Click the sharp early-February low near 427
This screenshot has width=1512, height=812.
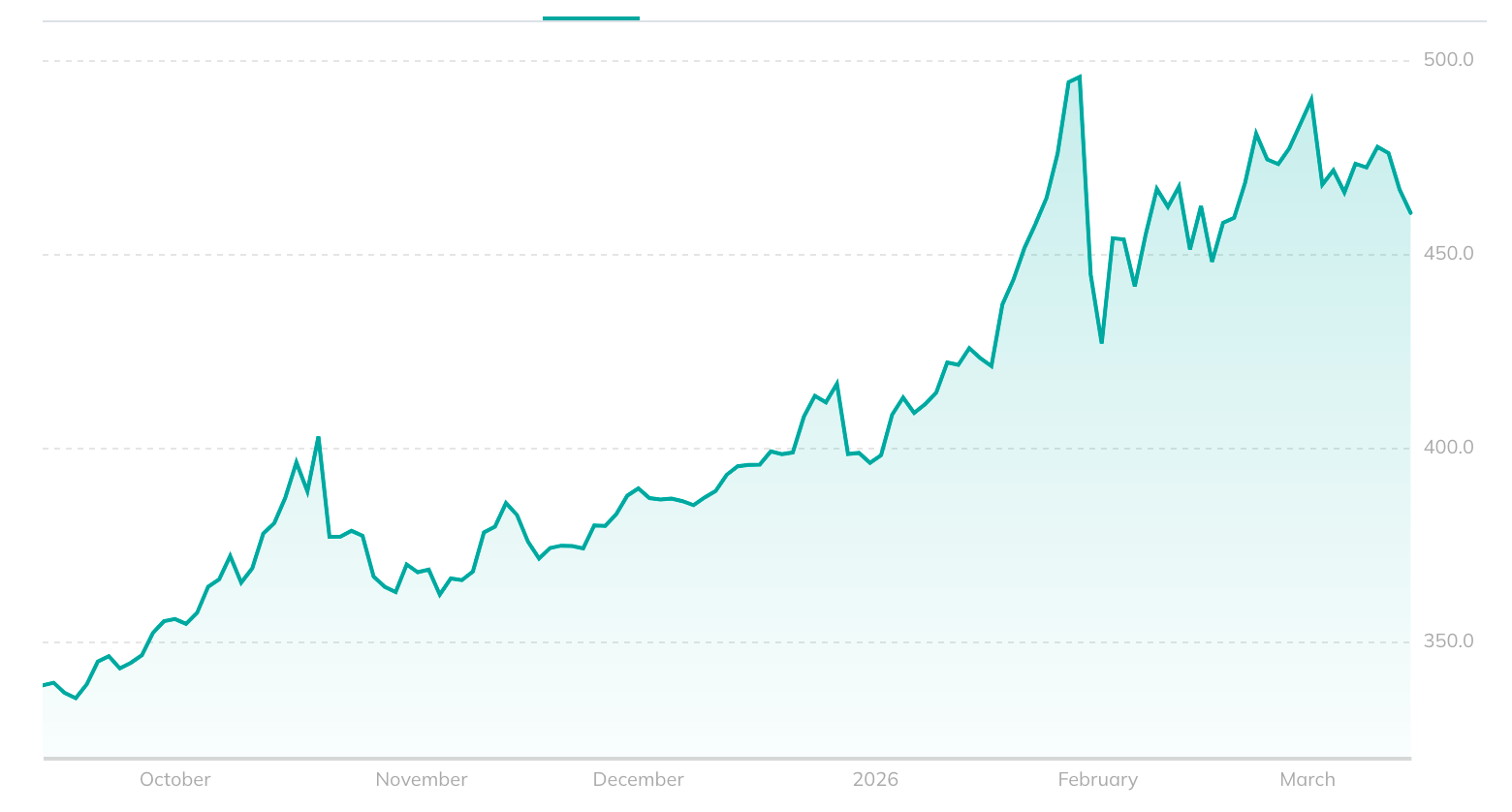pos(1102,342)
